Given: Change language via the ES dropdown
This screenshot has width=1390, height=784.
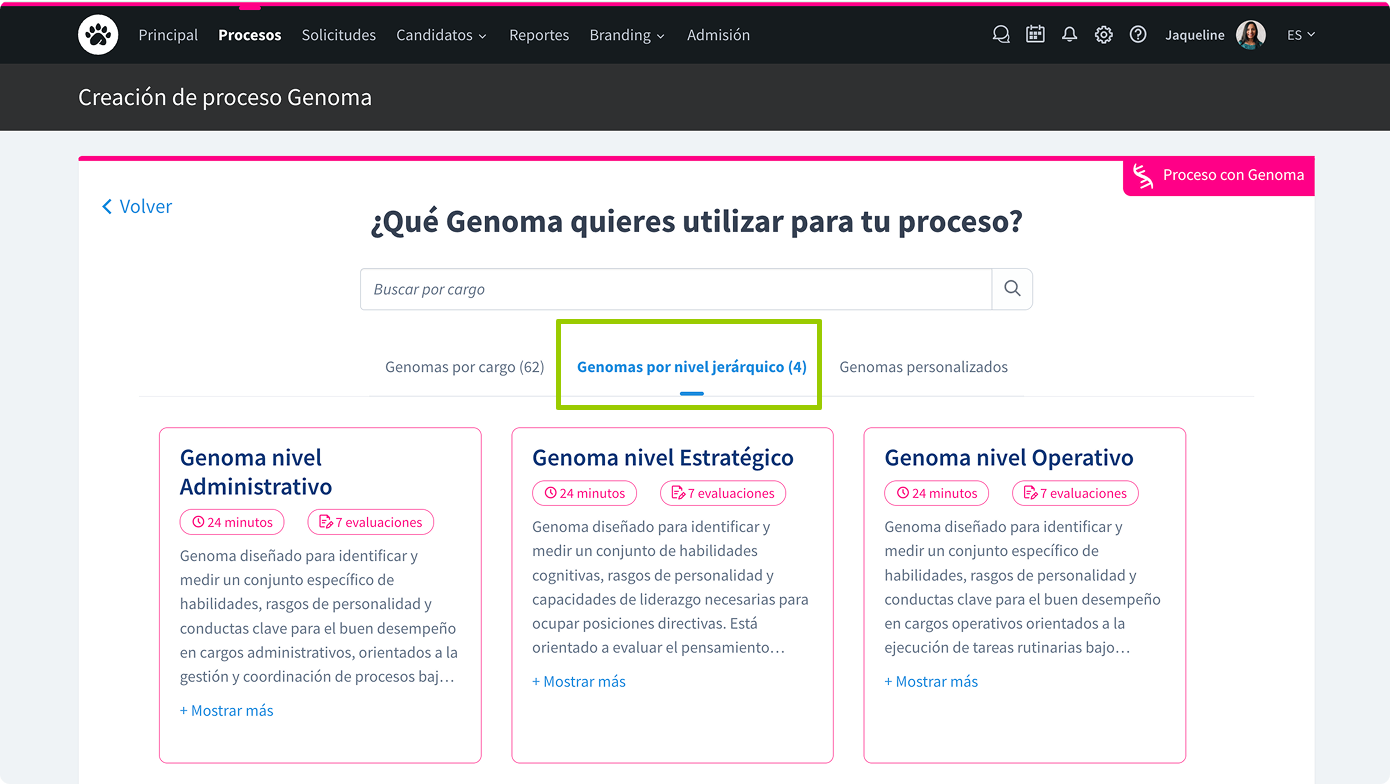Looking at the screenshot, I should click(x=1300, y=34).
